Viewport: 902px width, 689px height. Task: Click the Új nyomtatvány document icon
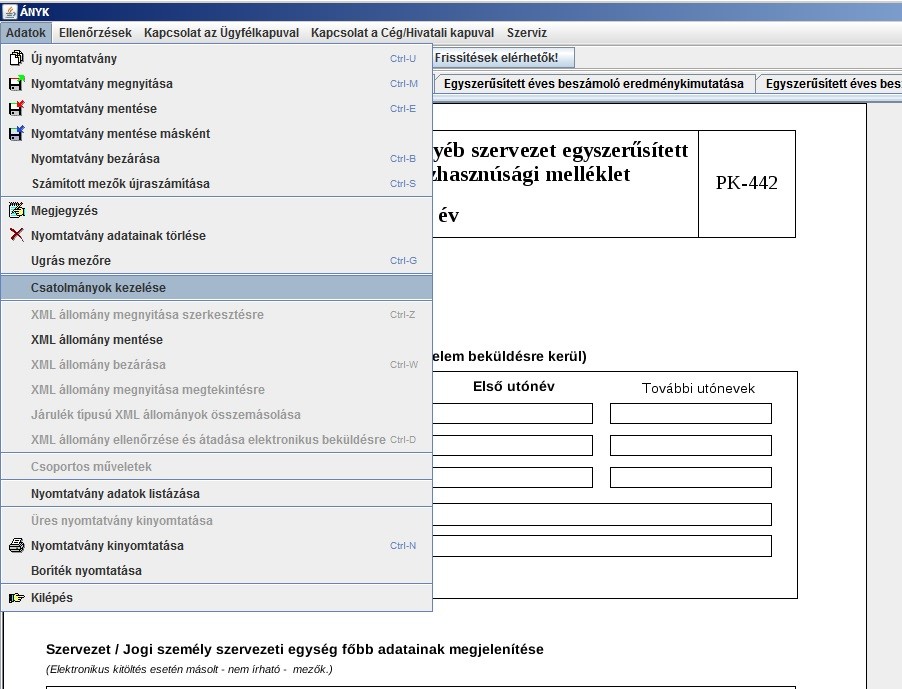click(x=17, y=58)
